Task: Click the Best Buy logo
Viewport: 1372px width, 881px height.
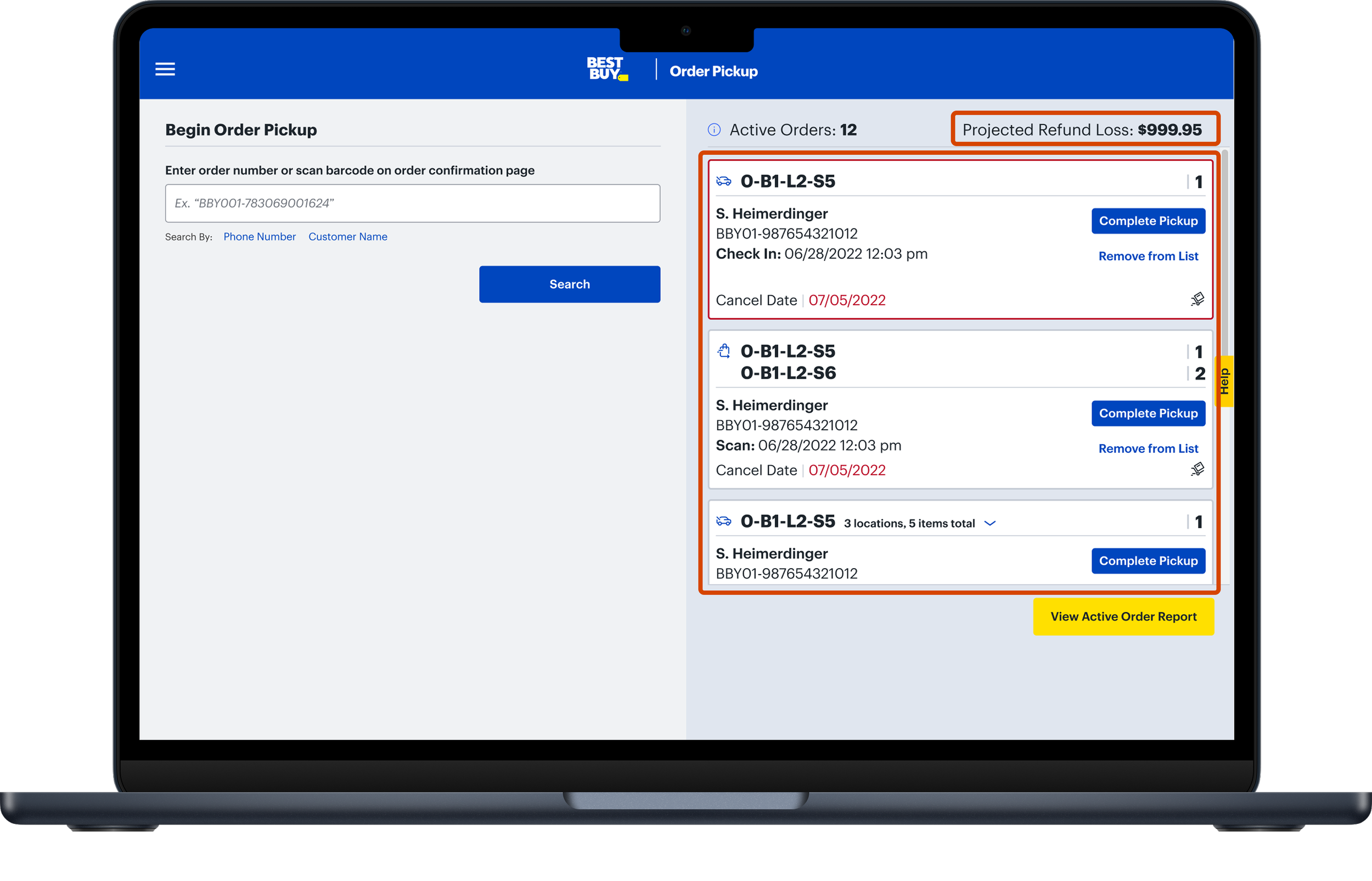Action: (607, 69)
